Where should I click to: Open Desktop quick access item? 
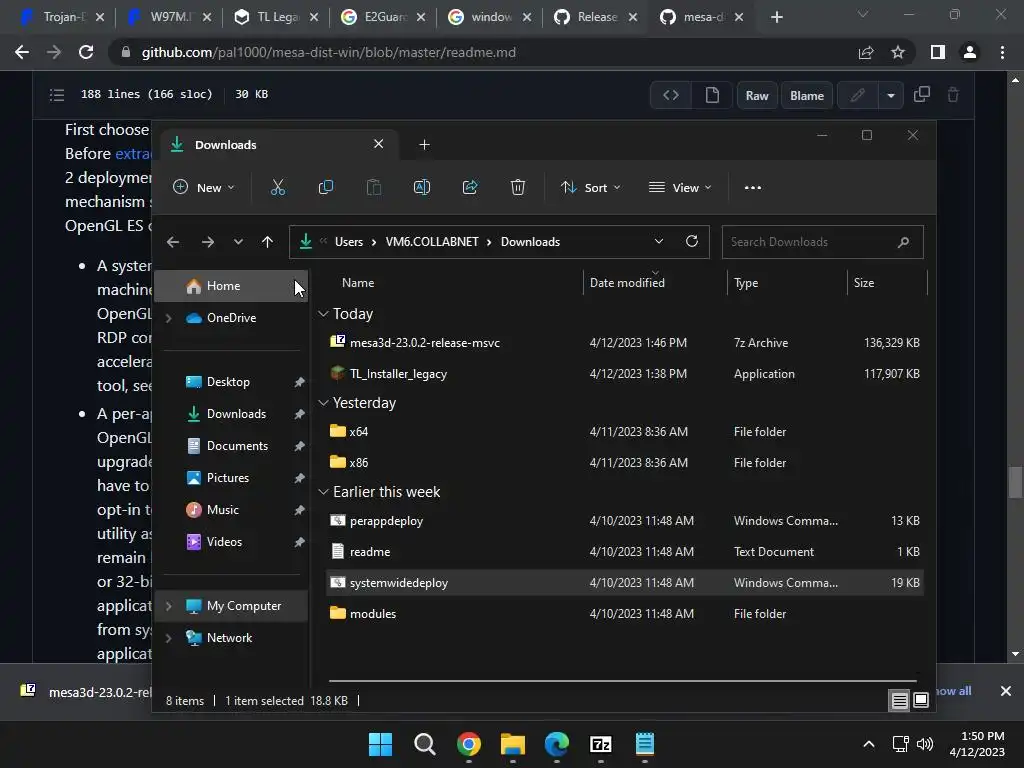tap(231, 382)
